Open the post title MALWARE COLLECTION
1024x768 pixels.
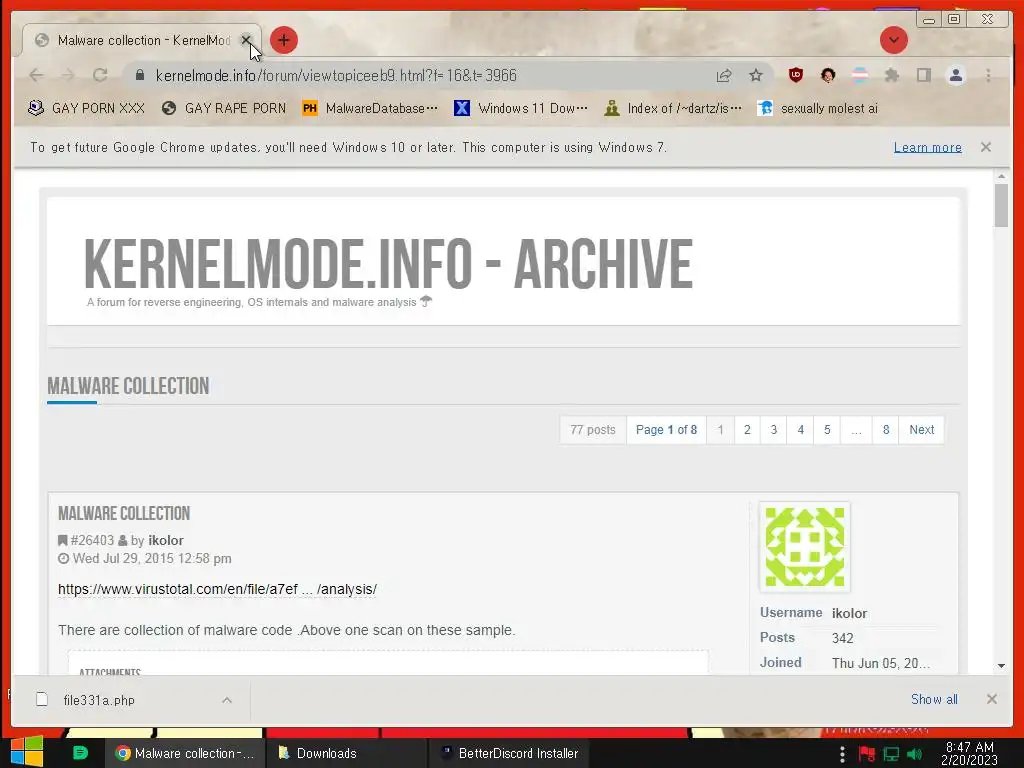point(124,514)
